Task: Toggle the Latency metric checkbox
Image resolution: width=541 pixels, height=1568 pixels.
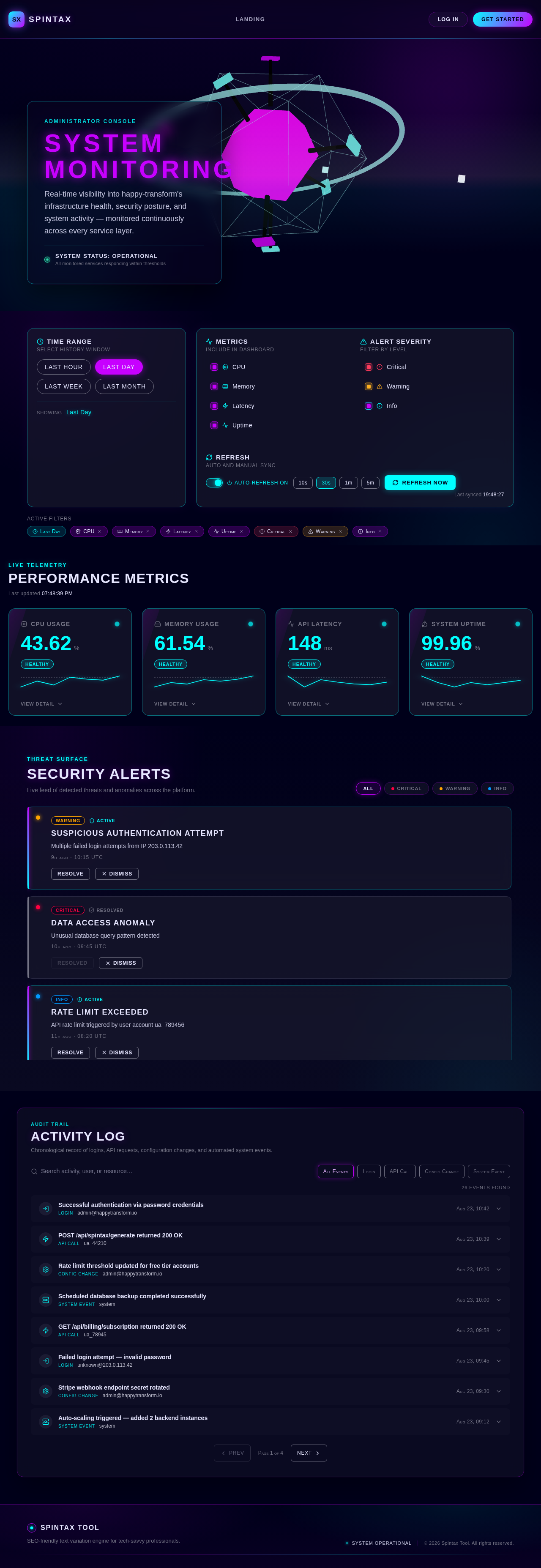Action: point(214,406)
